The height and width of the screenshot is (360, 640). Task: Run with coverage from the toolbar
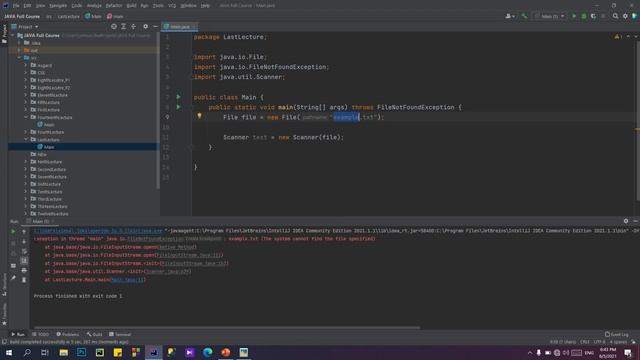pos(593,16)
